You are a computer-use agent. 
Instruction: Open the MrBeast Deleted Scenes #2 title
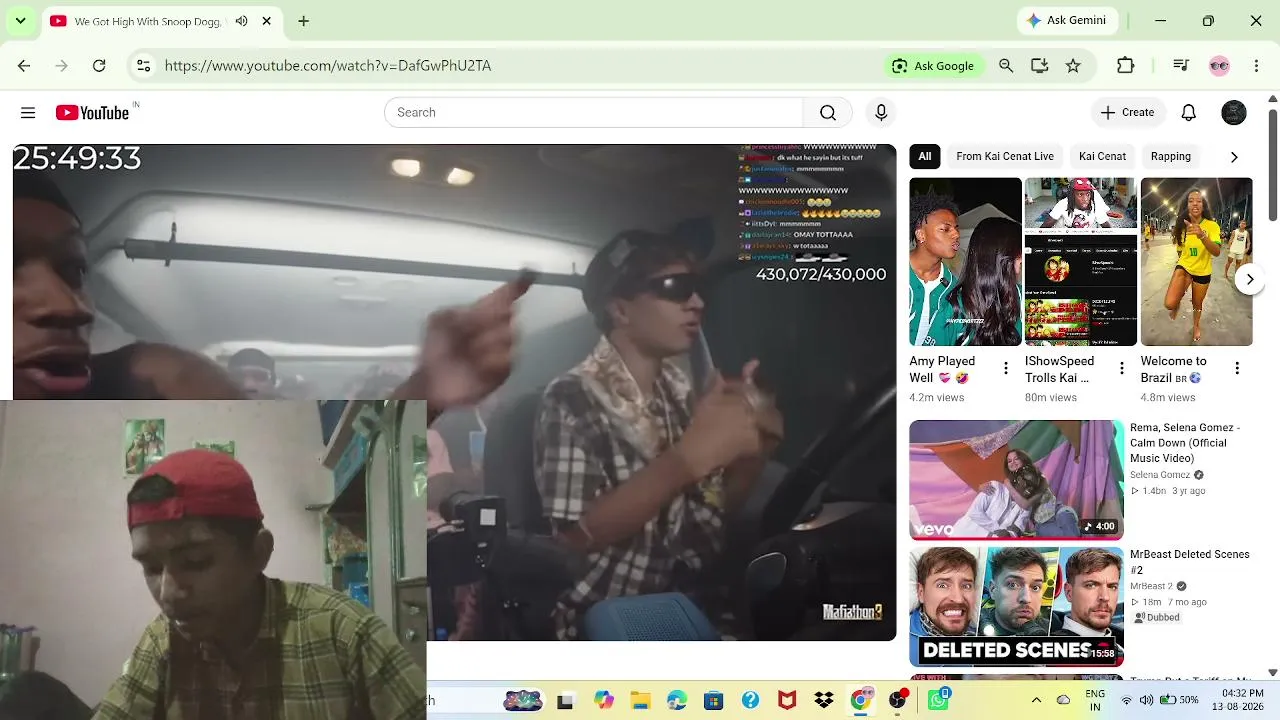point(1190,562)
